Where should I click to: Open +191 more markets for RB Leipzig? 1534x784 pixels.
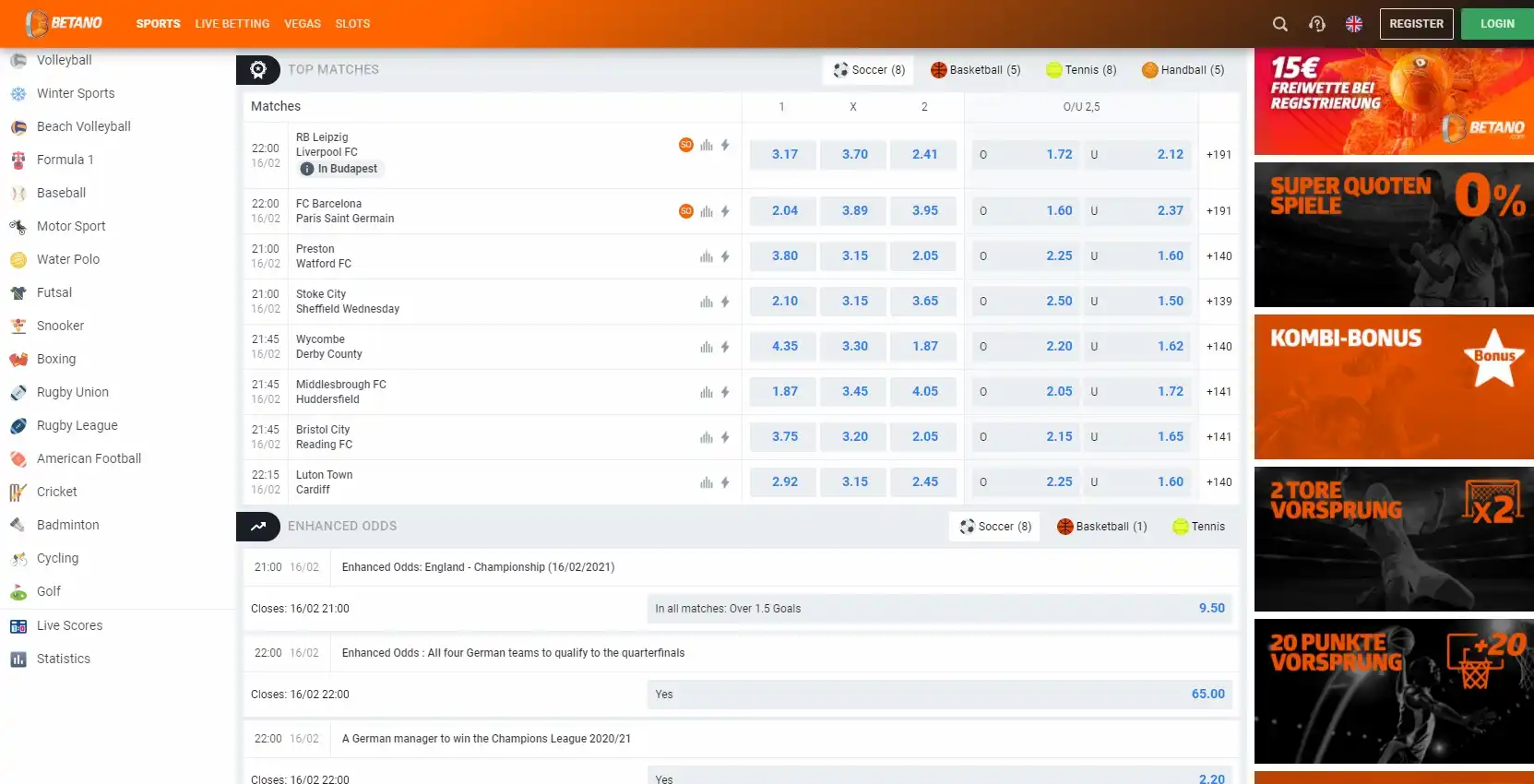[x=1219, y=155]
